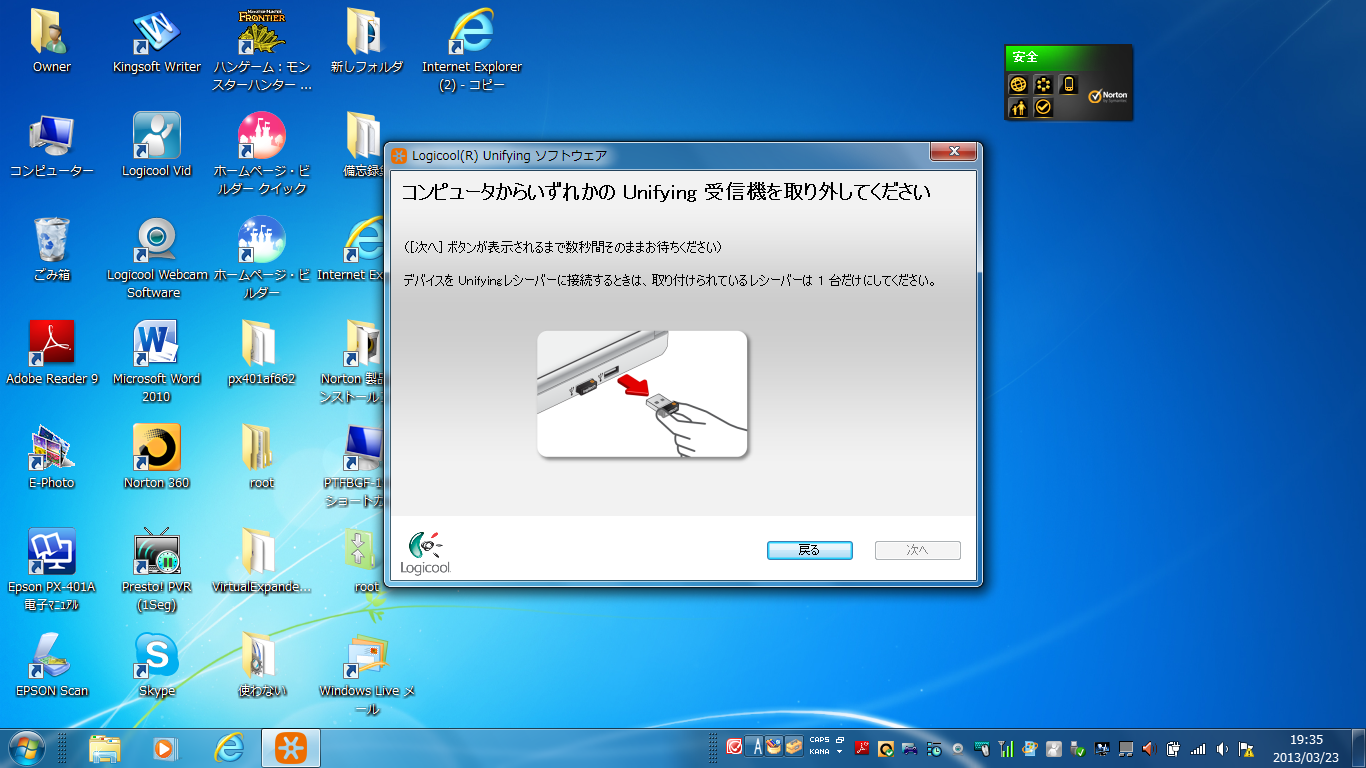The height and width of the screenshot is (768, 1366).
Task: Select Microsoft Word 2010 shortcut
Action: (x=157, y=362)
